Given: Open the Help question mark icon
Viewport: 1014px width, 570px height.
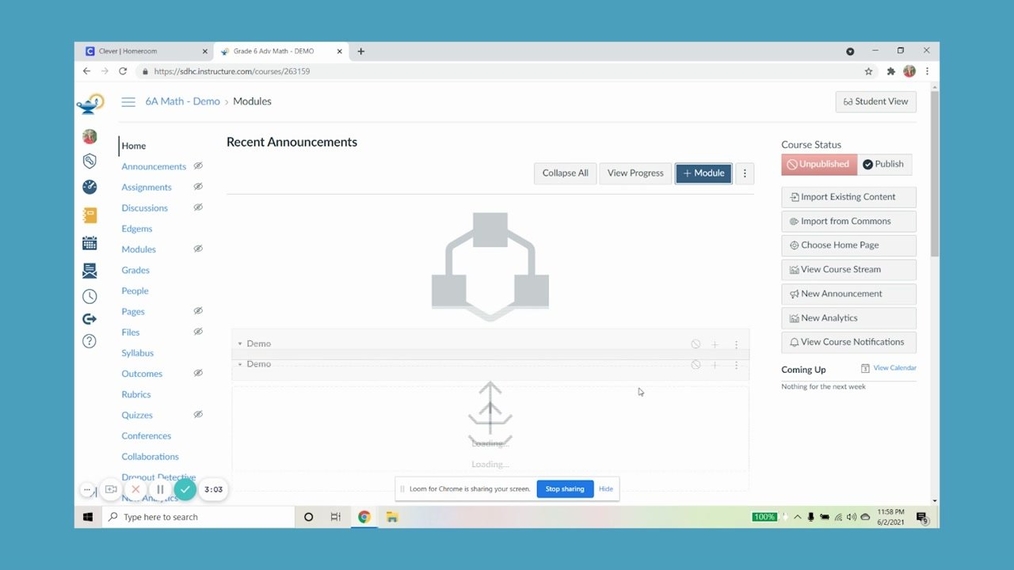Looking at the screenshot, I should 89,341.
